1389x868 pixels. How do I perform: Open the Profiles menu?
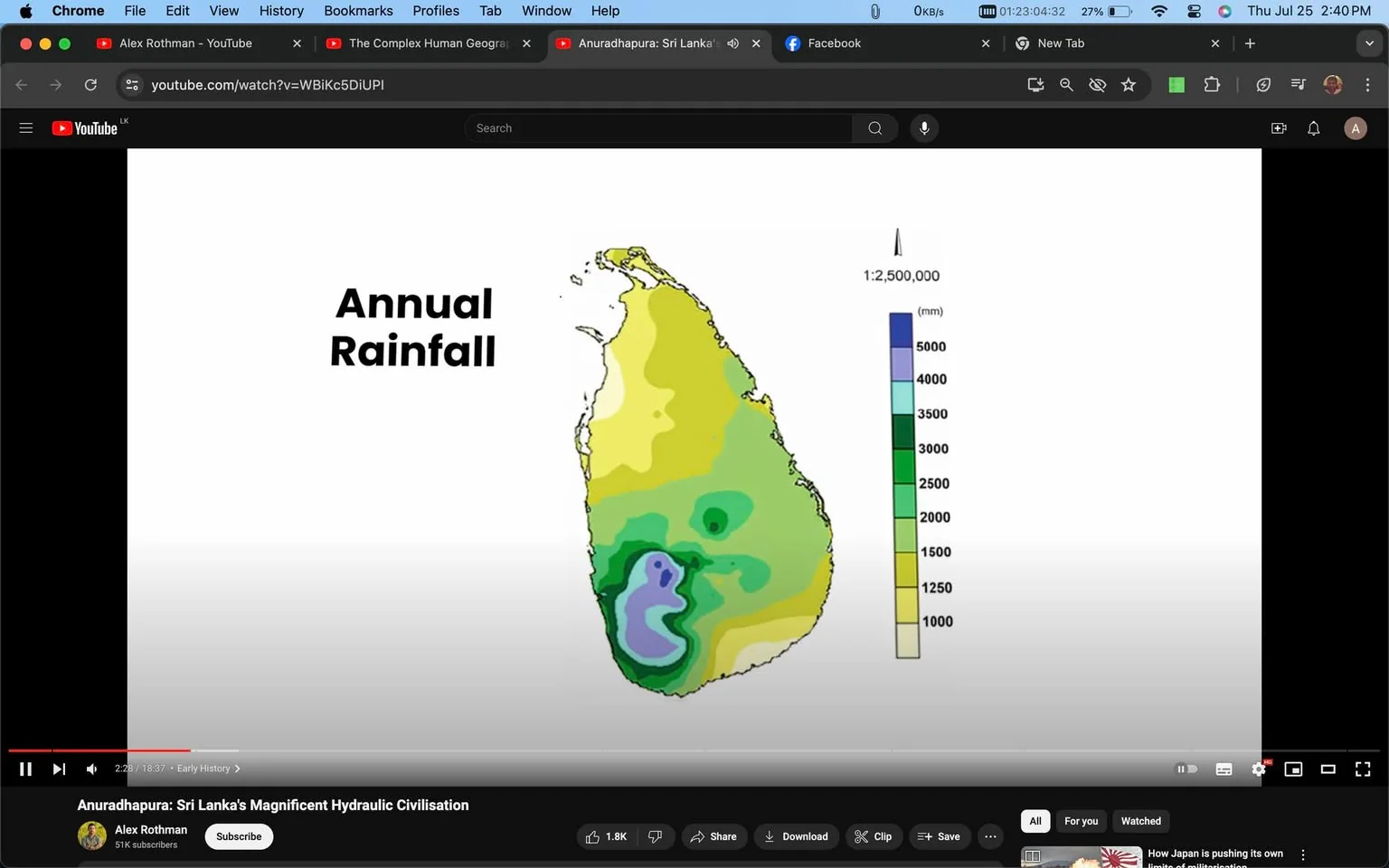pyautogui.click(x=436, y=11)
